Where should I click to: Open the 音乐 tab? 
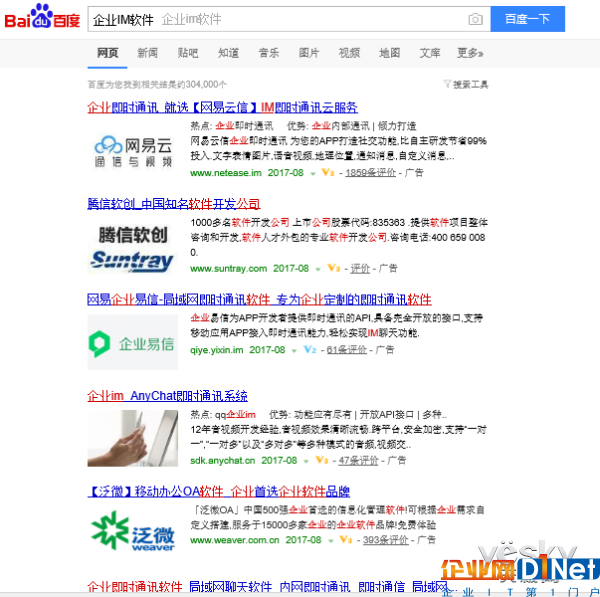pos(269,53)
